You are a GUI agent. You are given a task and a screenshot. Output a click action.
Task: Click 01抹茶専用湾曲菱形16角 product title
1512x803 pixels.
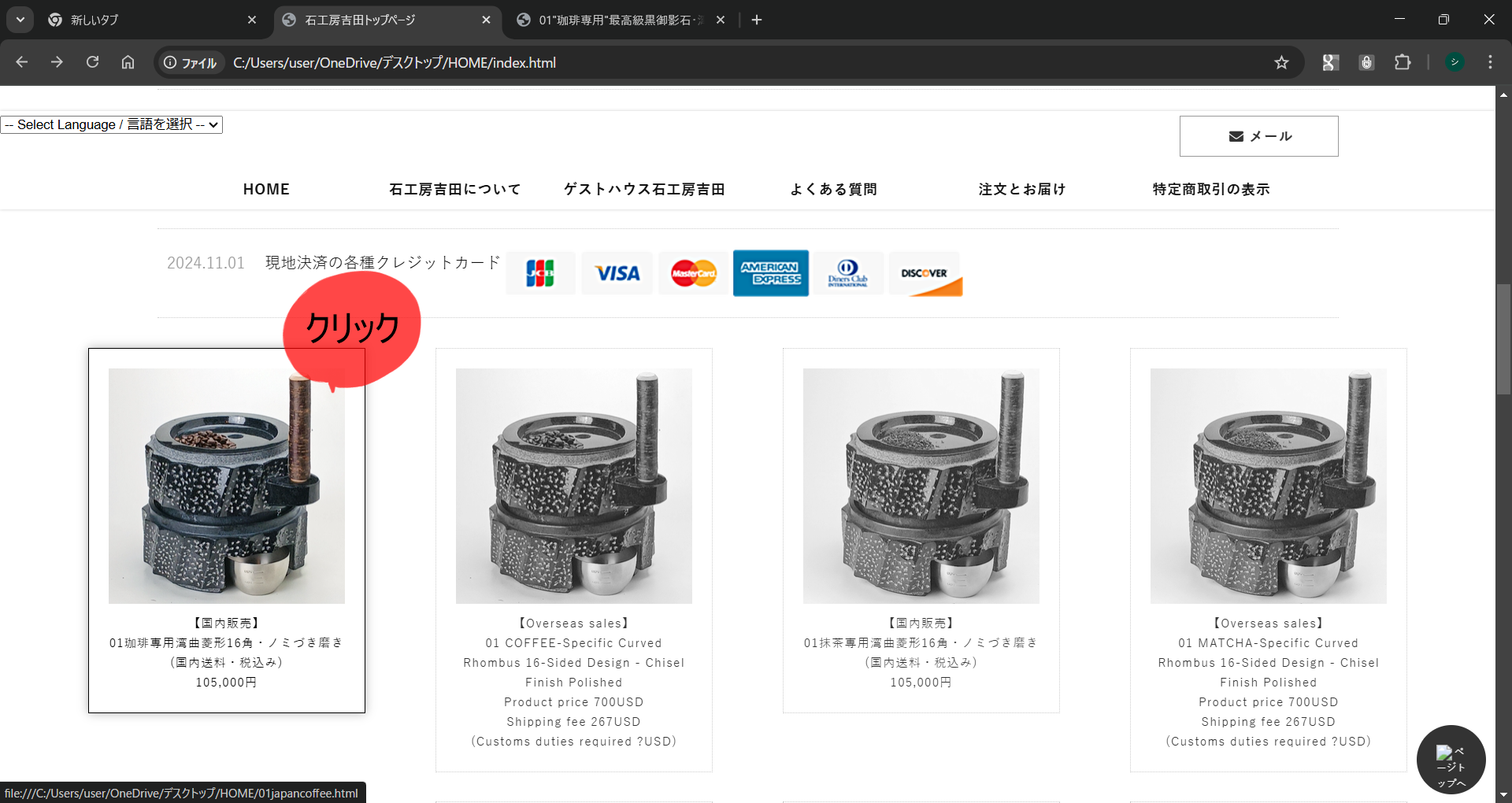tap(921, 642)
